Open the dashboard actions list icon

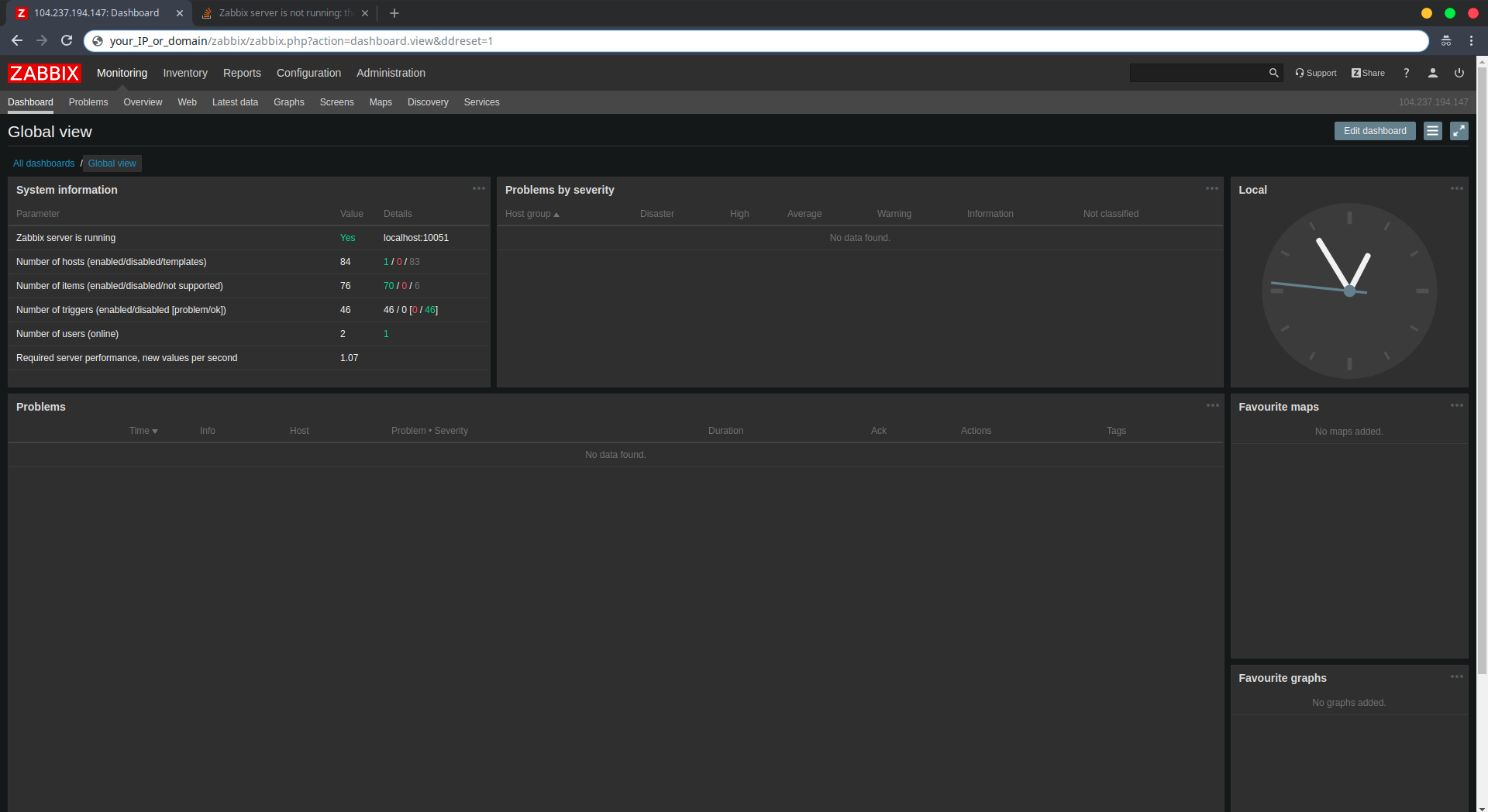(1433, 131)
